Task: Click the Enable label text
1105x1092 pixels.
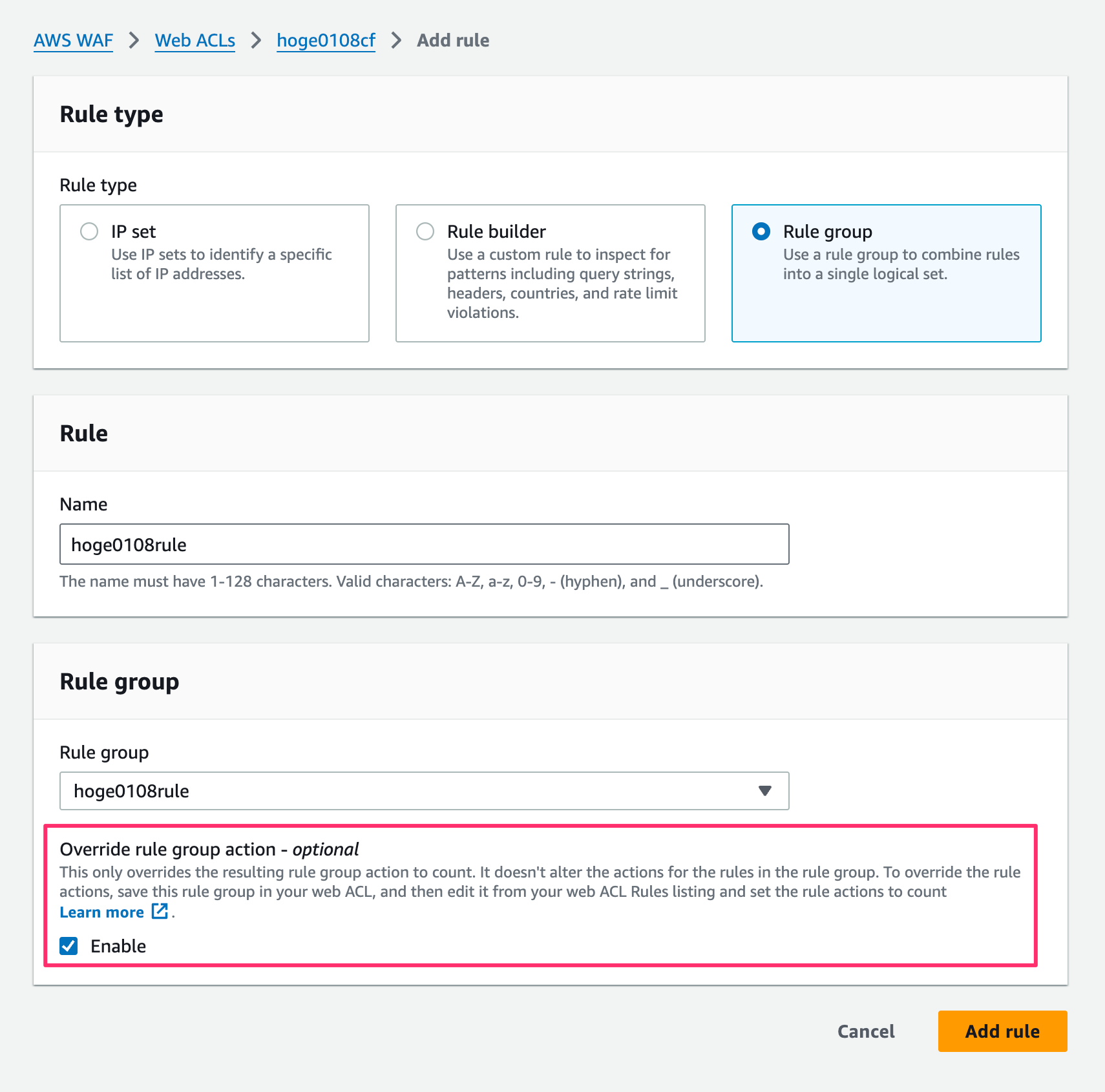Action: coord(118,946)
